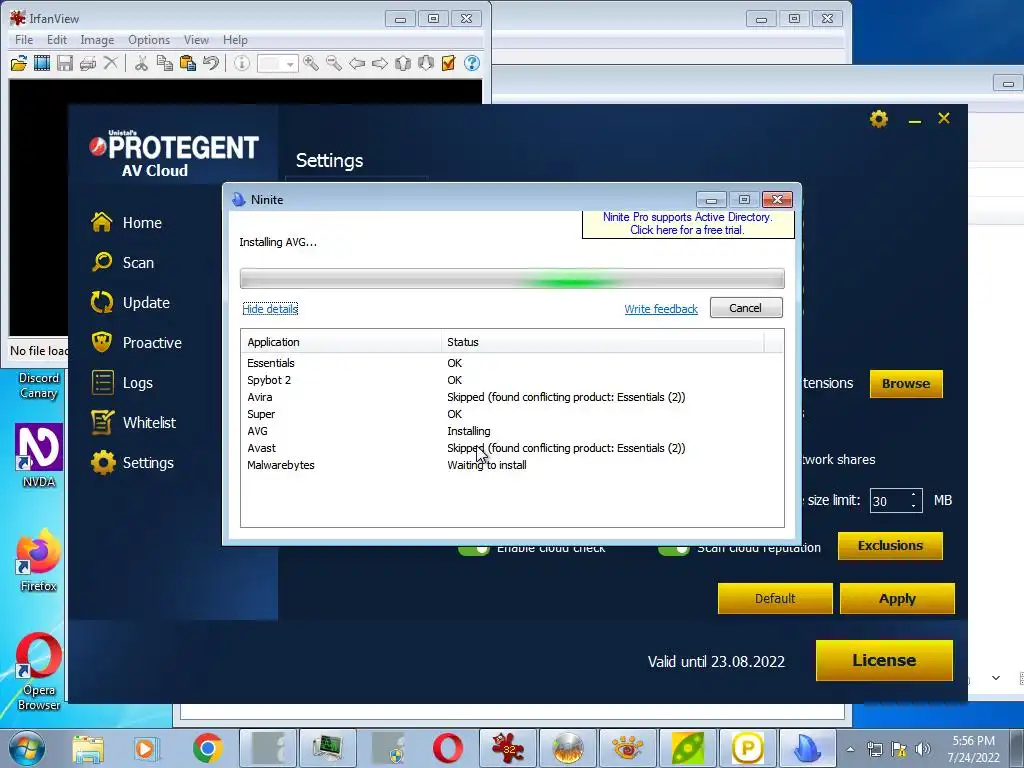Click the IrfanView image information icon

coord(242,63)
